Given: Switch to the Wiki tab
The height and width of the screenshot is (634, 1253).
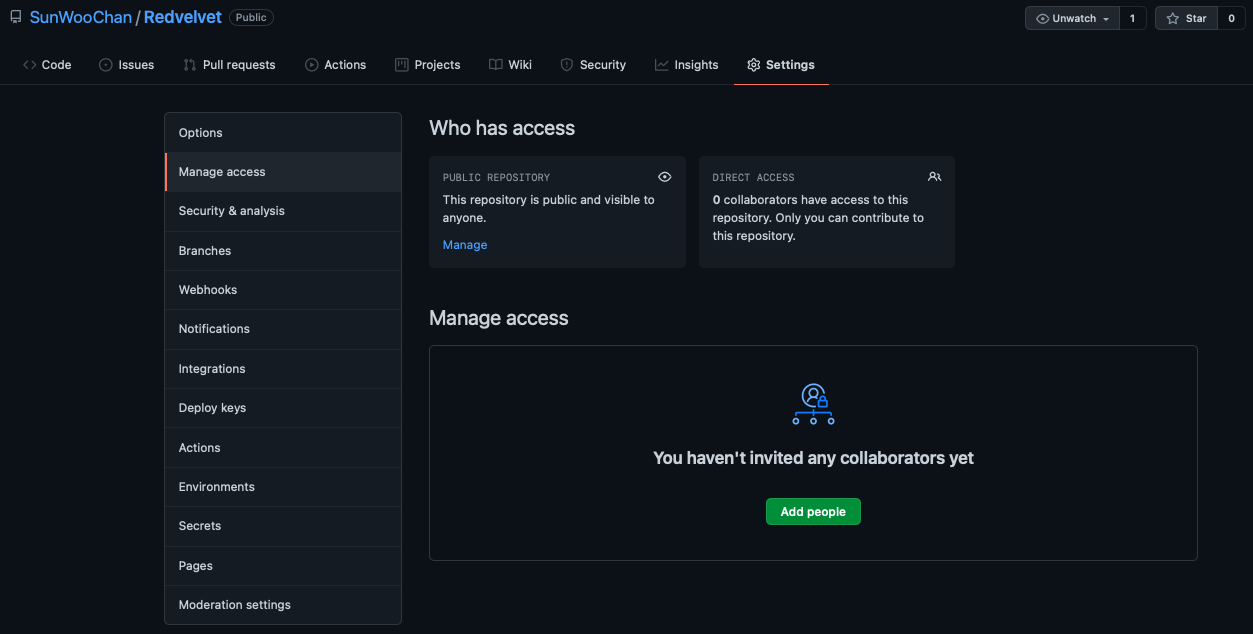Looking at the screenshot, I should (x=510, y=65).
